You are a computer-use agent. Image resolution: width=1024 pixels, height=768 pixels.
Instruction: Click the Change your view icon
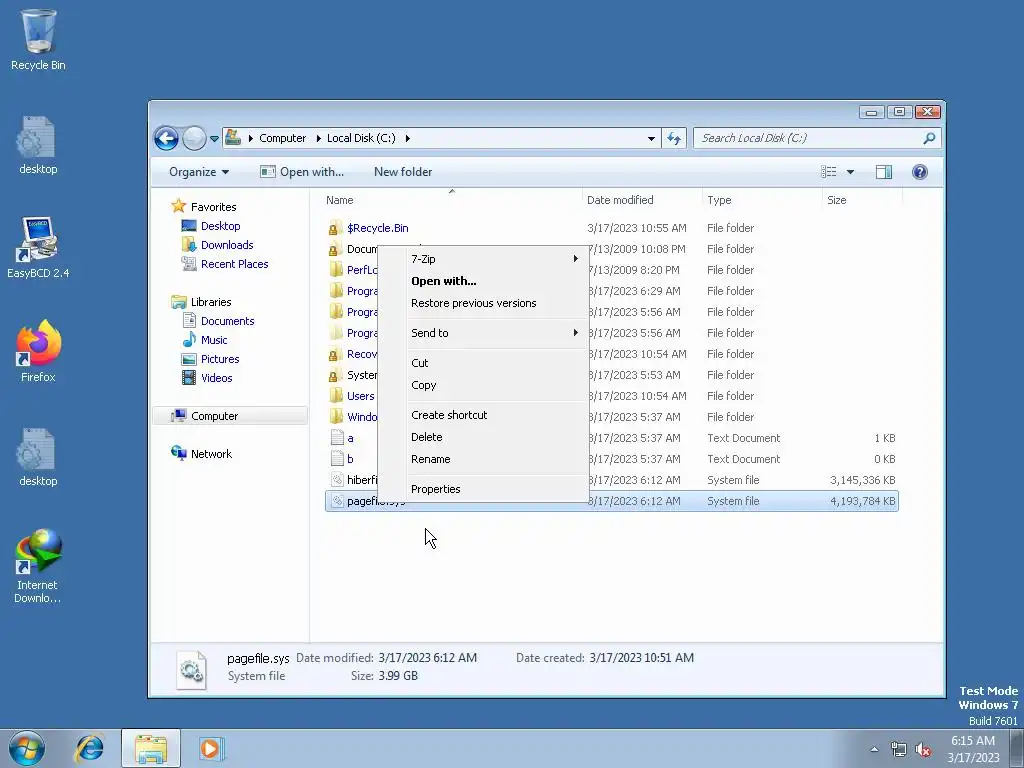pos(829,172)
